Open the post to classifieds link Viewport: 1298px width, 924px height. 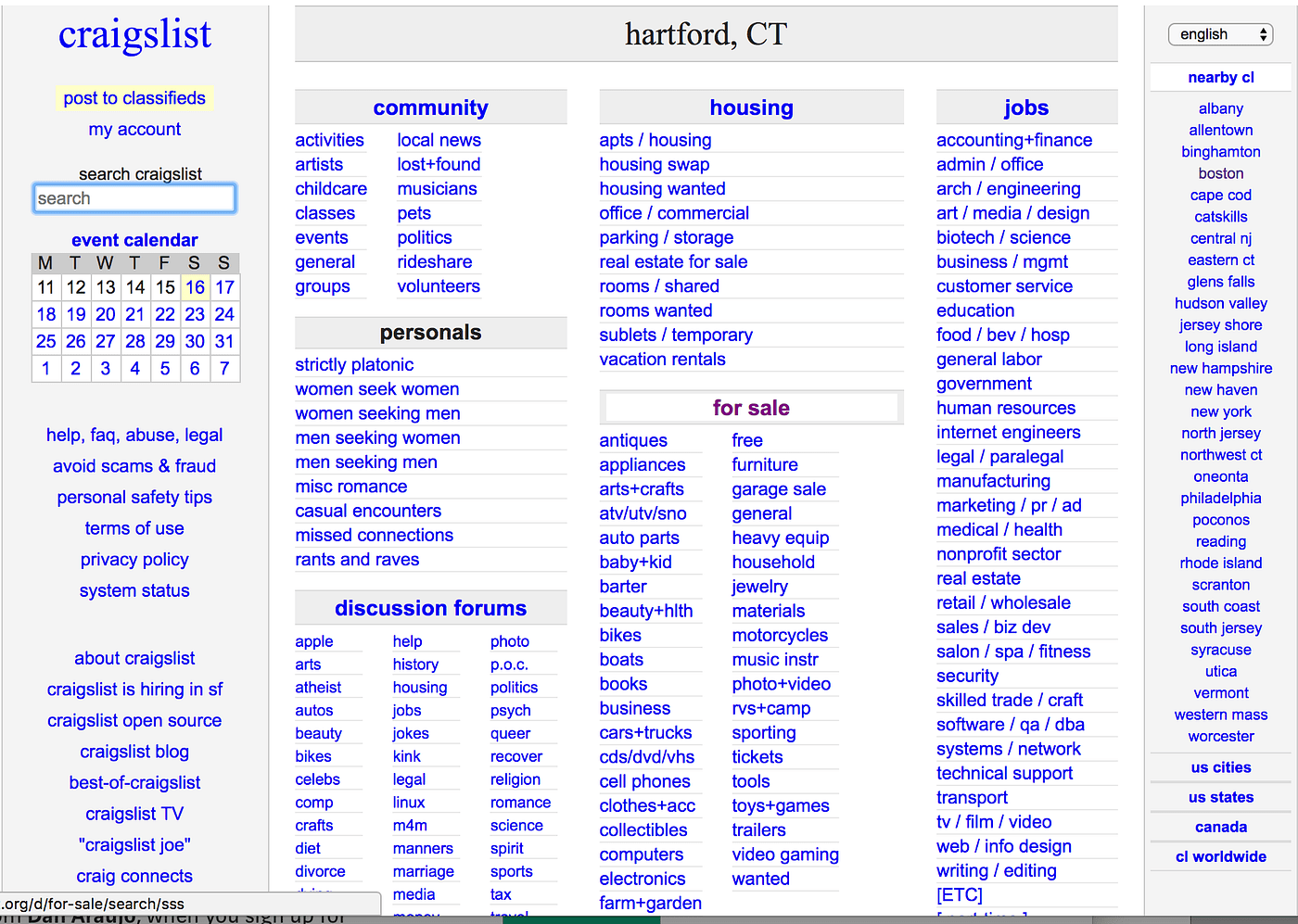coord(134,98)
